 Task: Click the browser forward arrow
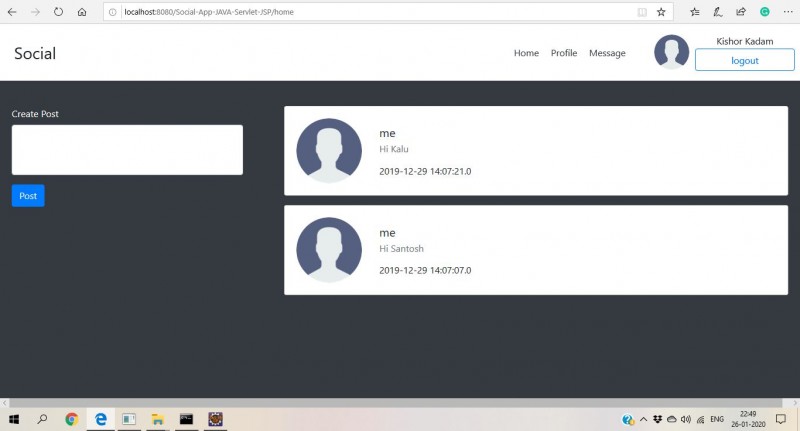[x=35, y=12]
